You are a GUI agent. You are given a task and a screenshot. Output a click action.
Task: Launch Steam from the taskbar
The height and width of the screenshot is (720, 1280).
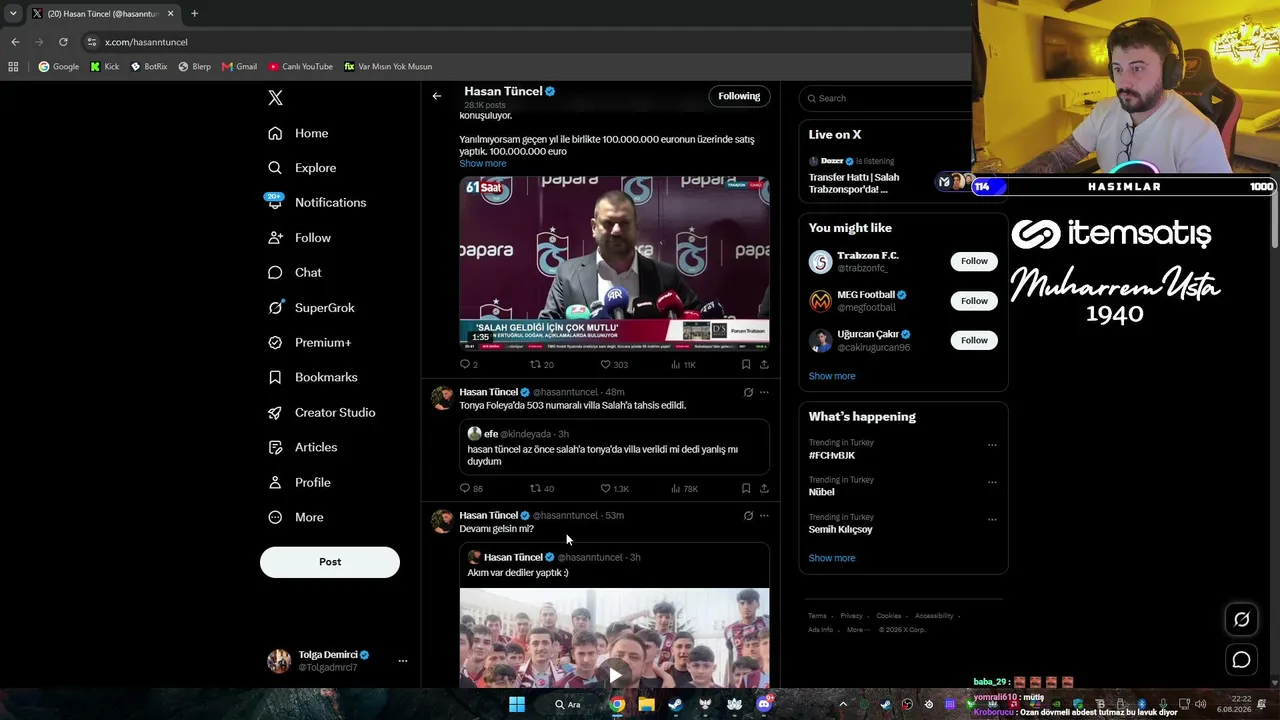(x=676, y=705)
